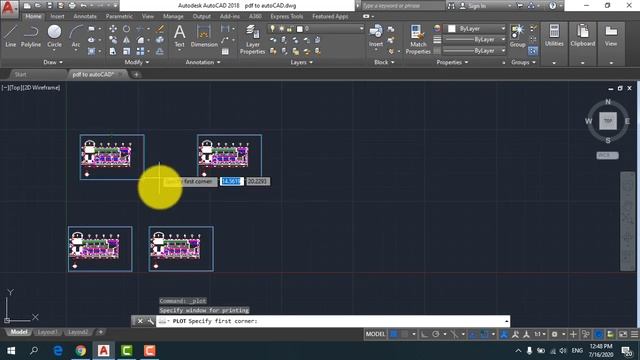Image resolution: width=640 pixels, height=360 pixels.
Task: Click the Save icon in quick access toolbar
Action: pos(49,6)
